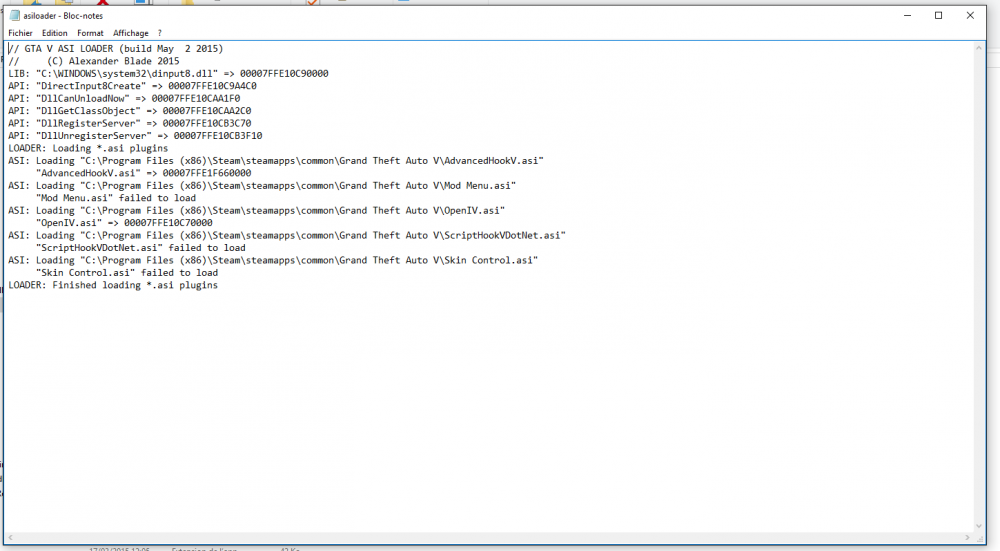Open the Affichage menu
The width and height of the screenshot is (1000, 551).
point(131,33)
